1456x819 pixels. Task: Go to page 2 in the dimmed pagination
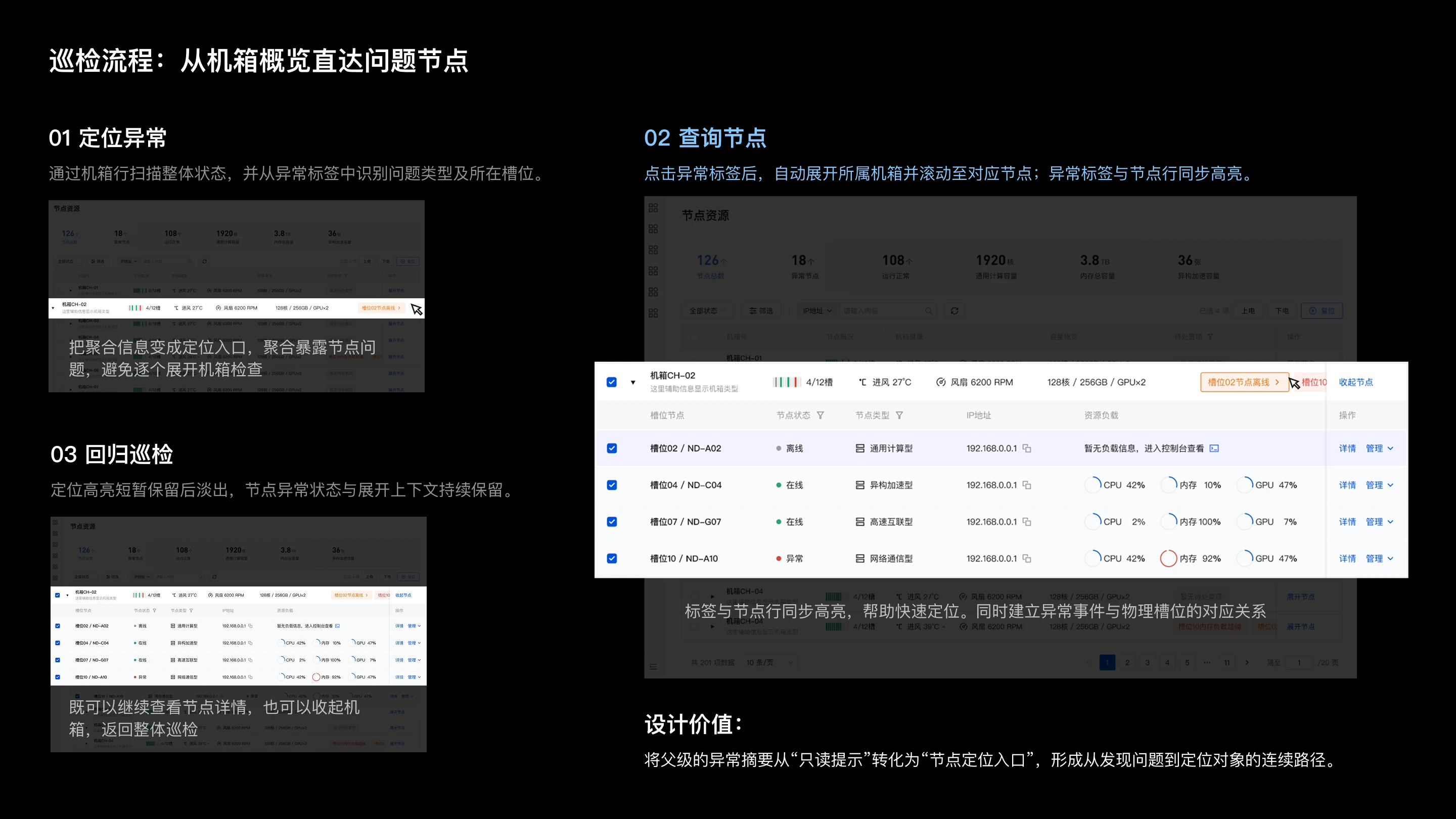pos(1127,662)
